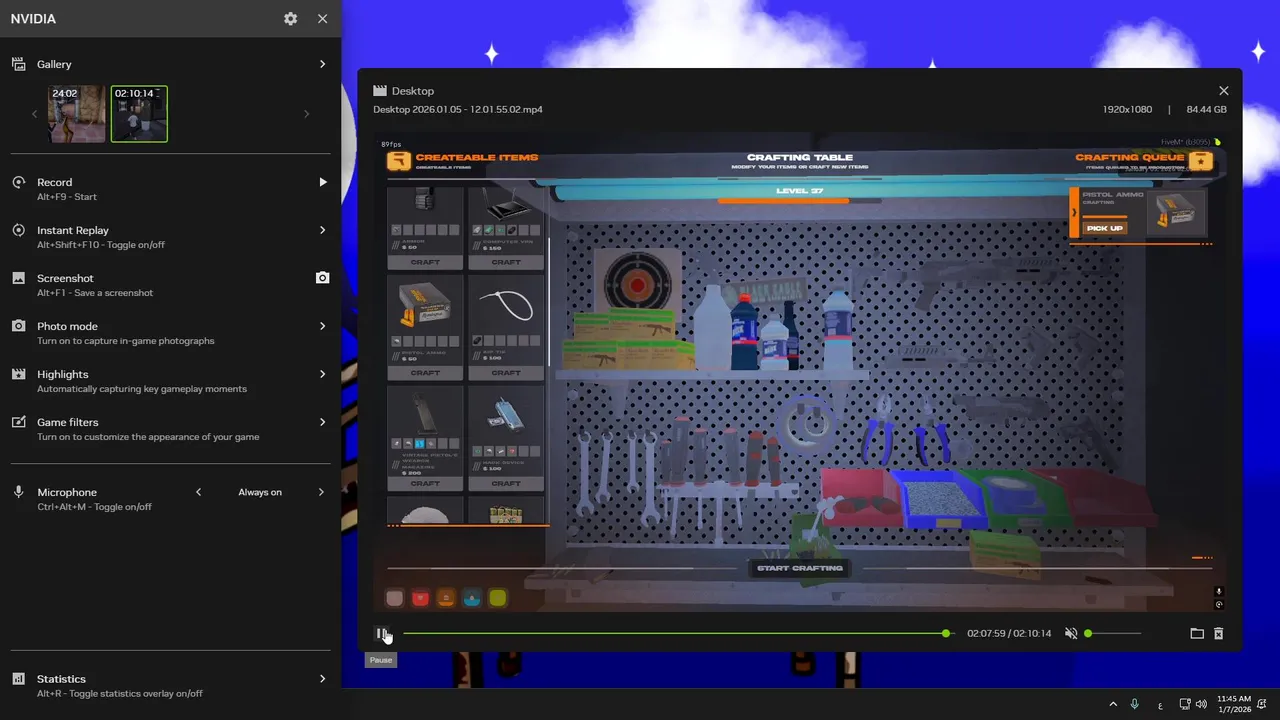Click the Game filters icon
The width and height of the screenshot is (1280, 720).
coord(18,422)
